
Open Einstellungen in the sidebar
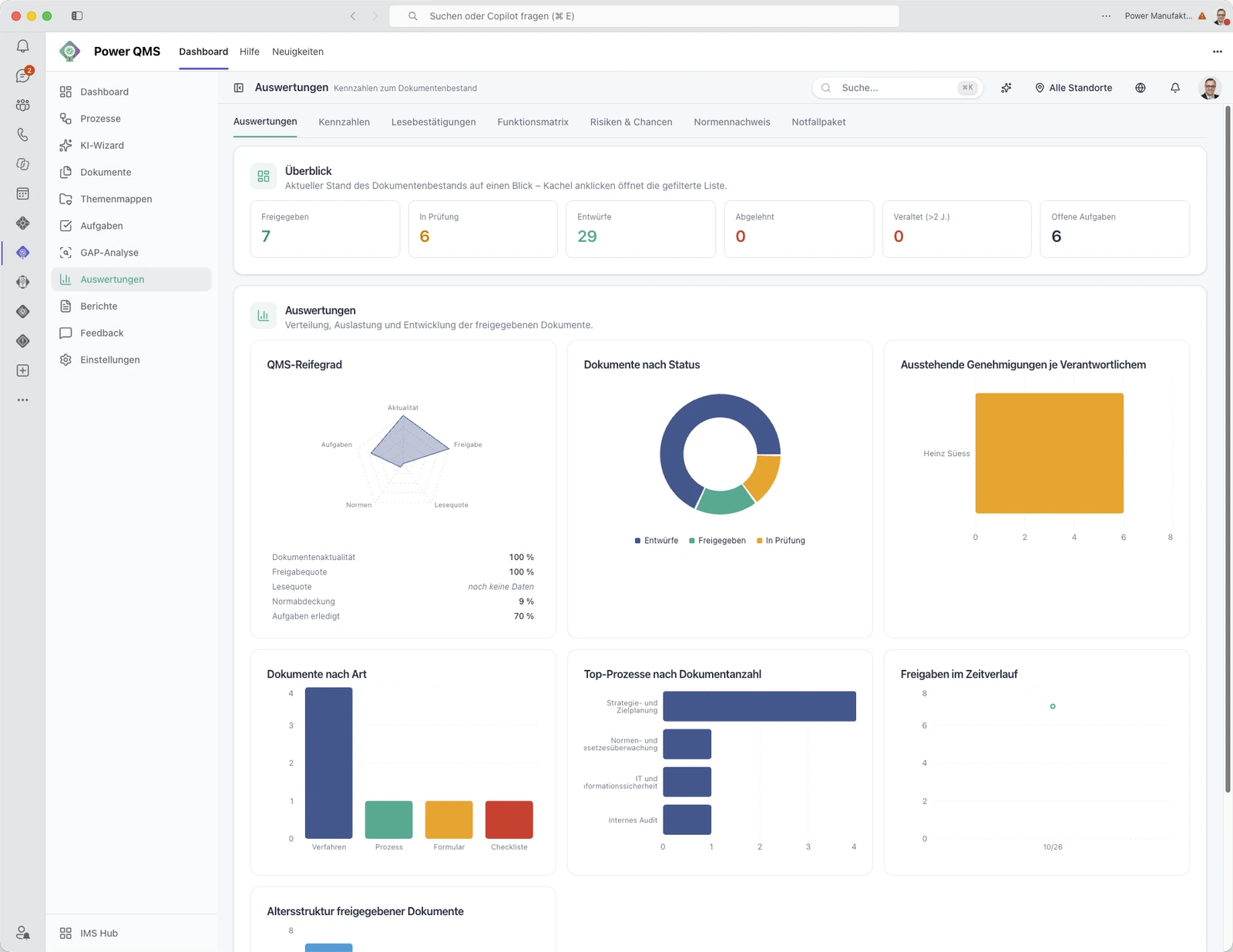click(x=131, y=360)
